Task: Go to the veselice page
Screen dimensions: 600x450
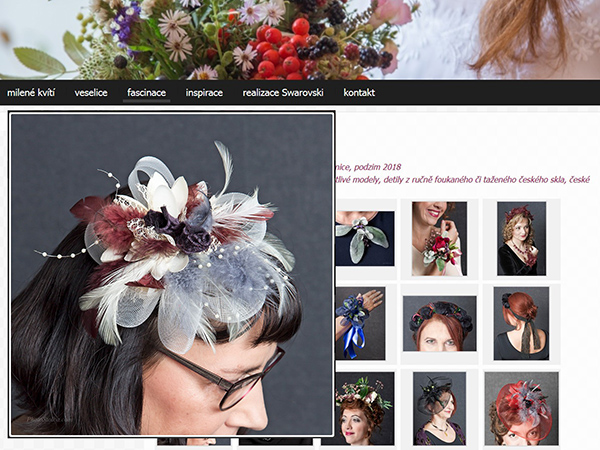Action: coord(91,93)
